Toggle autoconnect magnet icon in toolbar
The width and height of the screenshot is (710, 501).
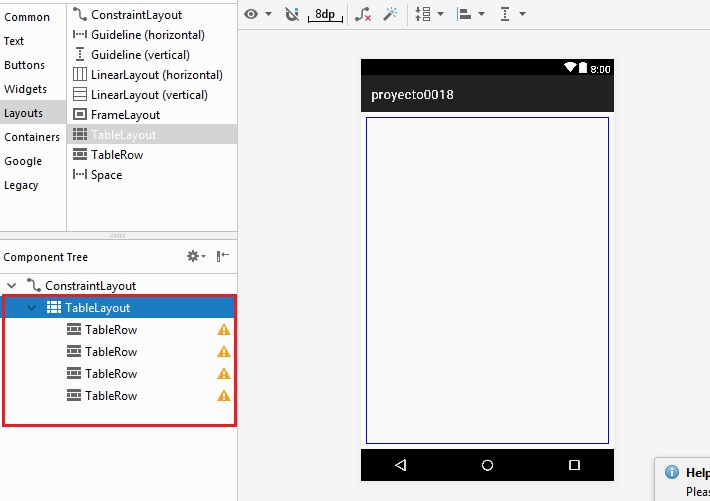(292, 14)
